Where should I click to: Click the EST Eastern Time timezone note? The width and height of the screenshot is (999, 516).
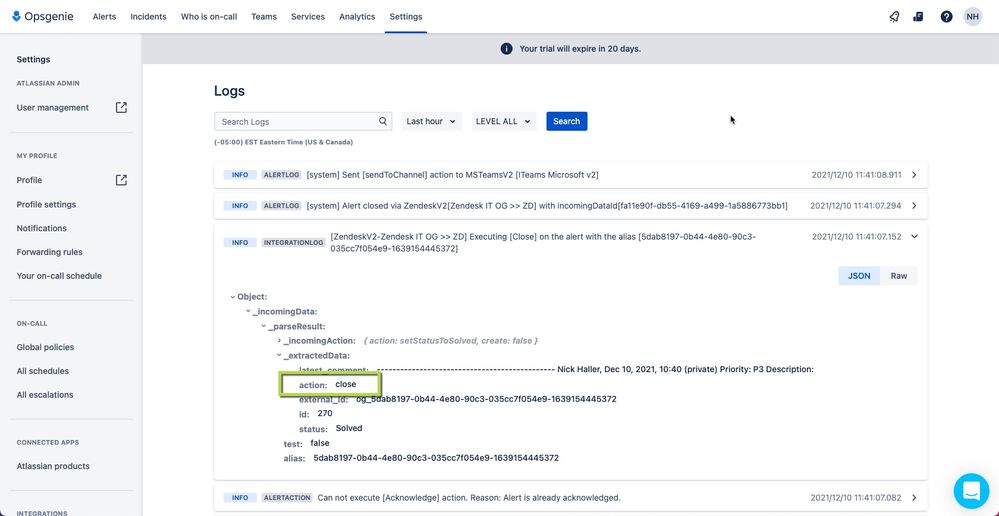pos(284,142)
